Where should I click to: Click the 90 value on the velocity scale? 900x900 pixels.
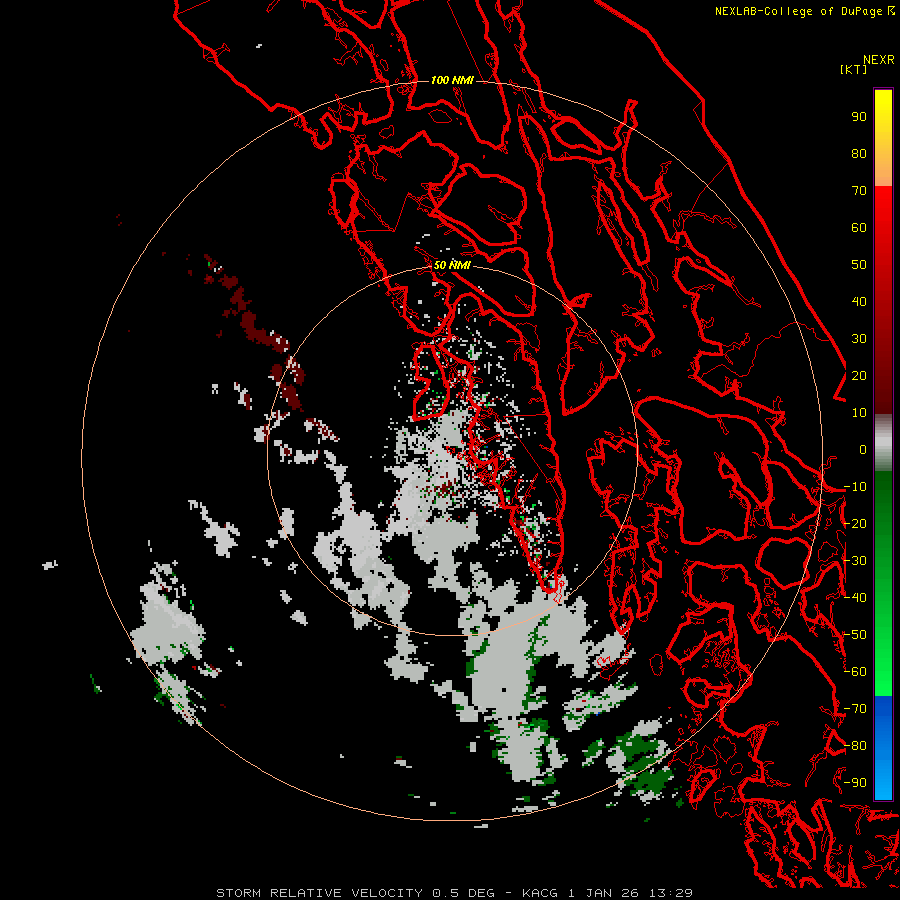859,117
